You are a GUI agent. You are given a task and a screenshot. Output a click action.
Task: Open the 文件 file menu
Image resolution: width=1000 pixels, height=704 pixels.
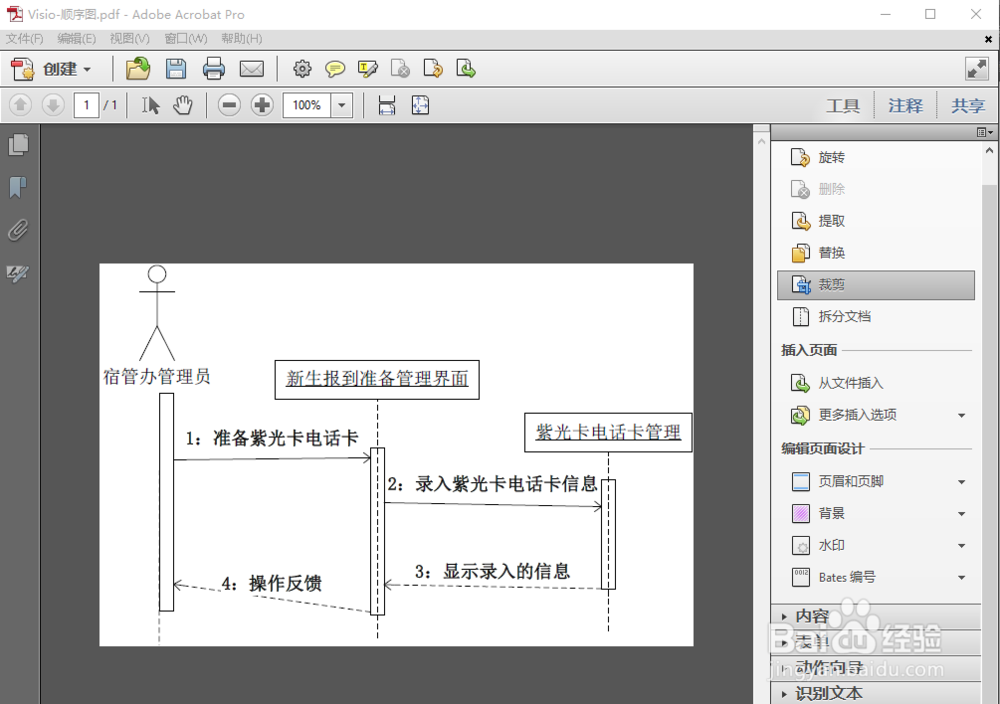[25, 39]
